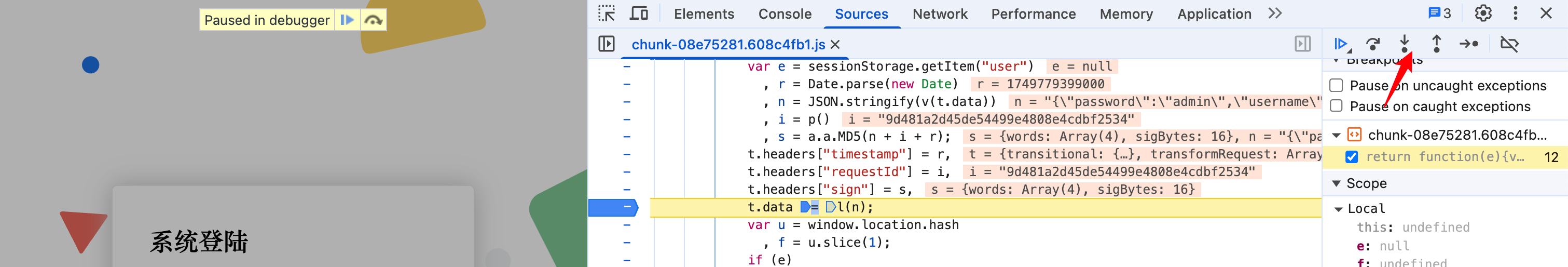Enable Pause on uncaught exceptions
This screenshot has height=267, width=1568.
coord(1336,86)
